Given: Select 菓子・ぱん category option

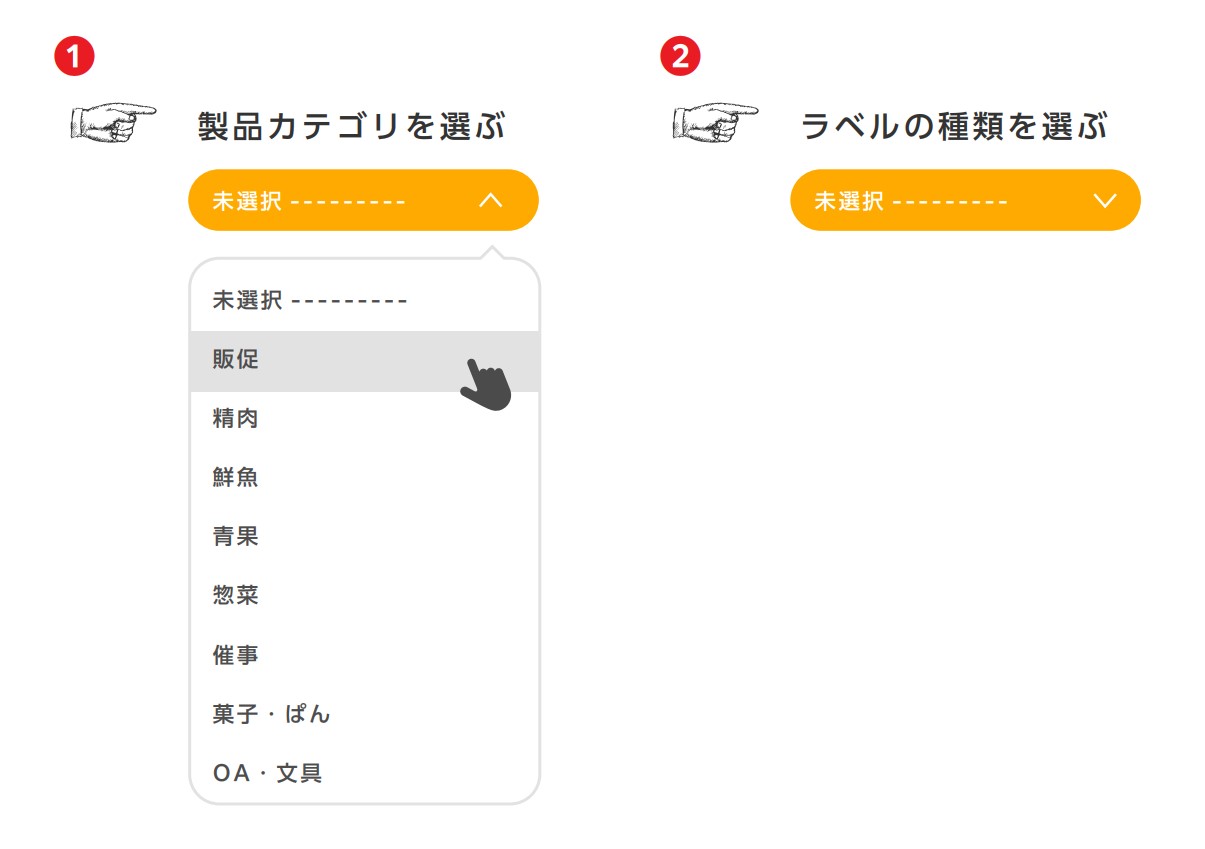Looking at the screenshot, I should (x=271, y=714).
